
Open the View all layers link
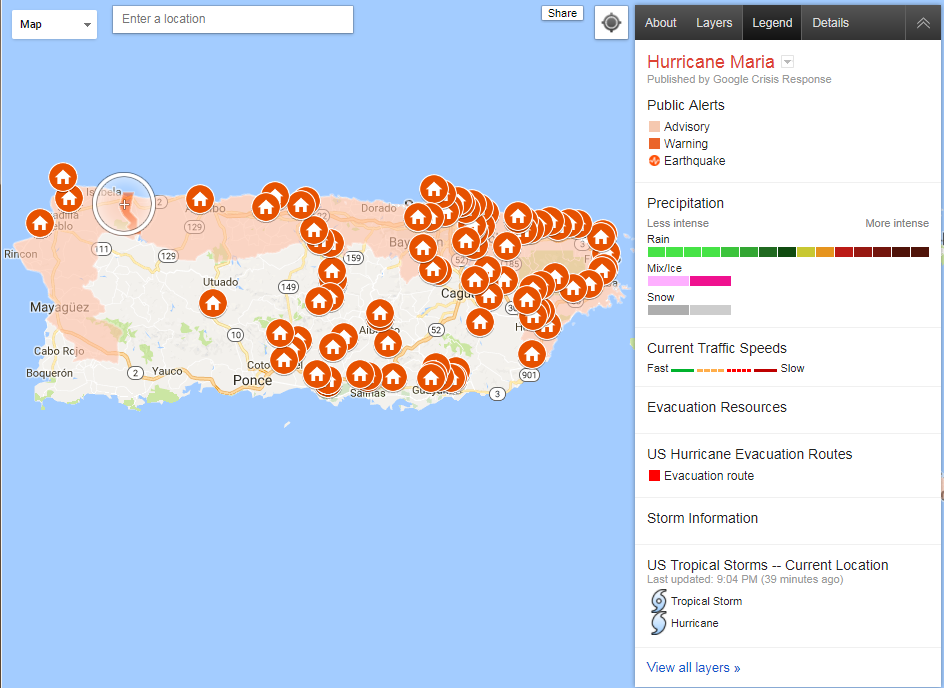(694, 668)
